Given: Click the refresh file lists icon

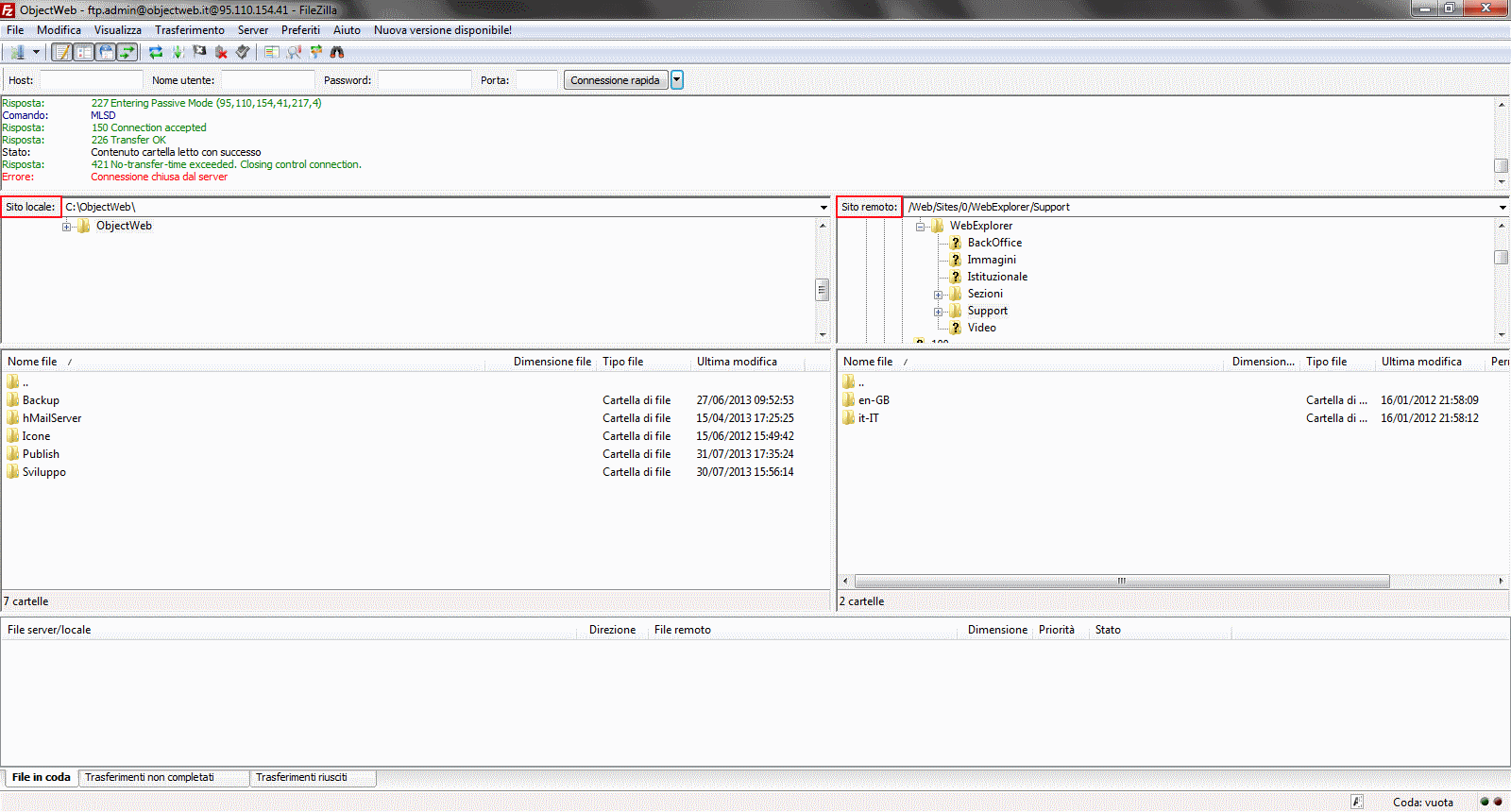Looking at the screenshot, I should (x=156, y=53).
